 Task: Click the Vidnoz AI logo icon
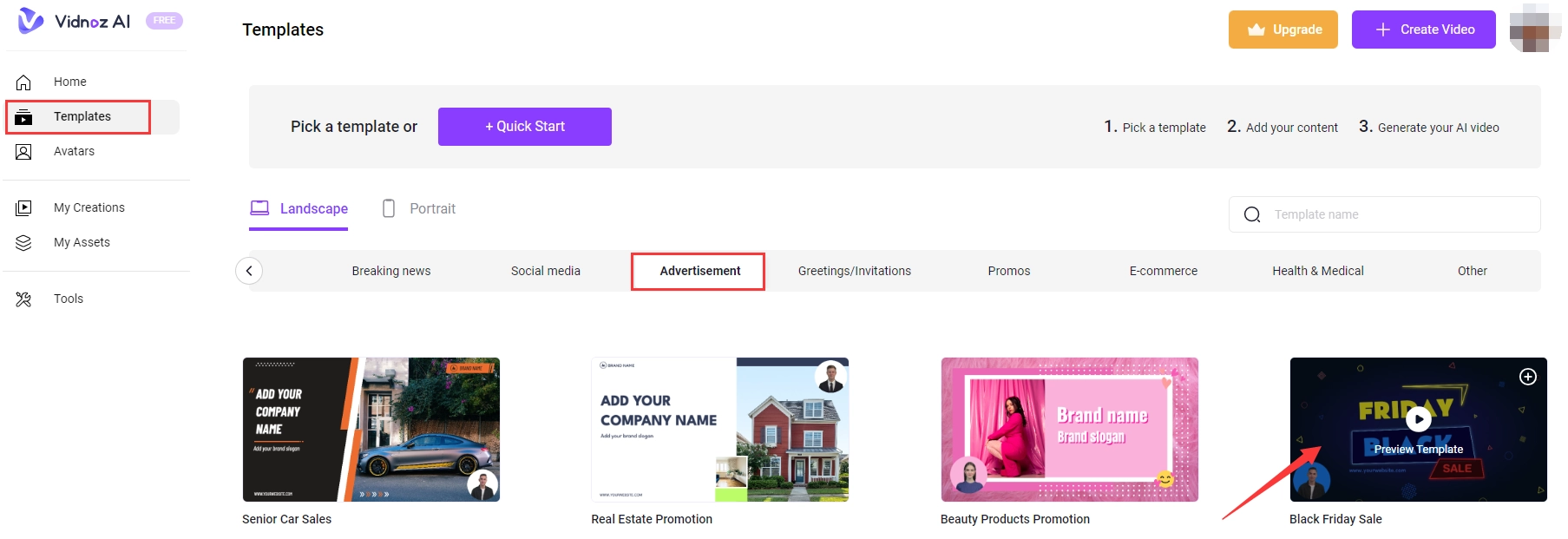click(x=30, y=21)
